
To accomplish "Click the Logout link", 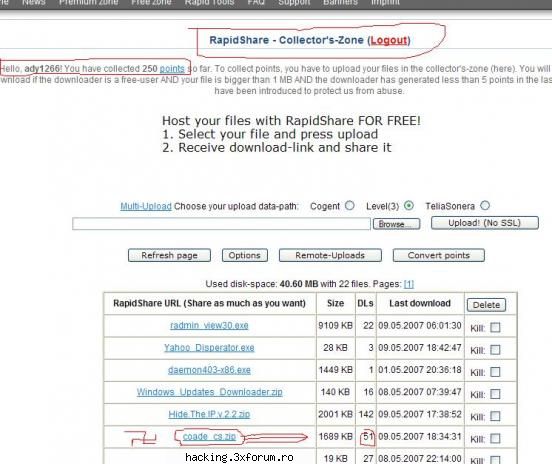I will coord(389,40).
